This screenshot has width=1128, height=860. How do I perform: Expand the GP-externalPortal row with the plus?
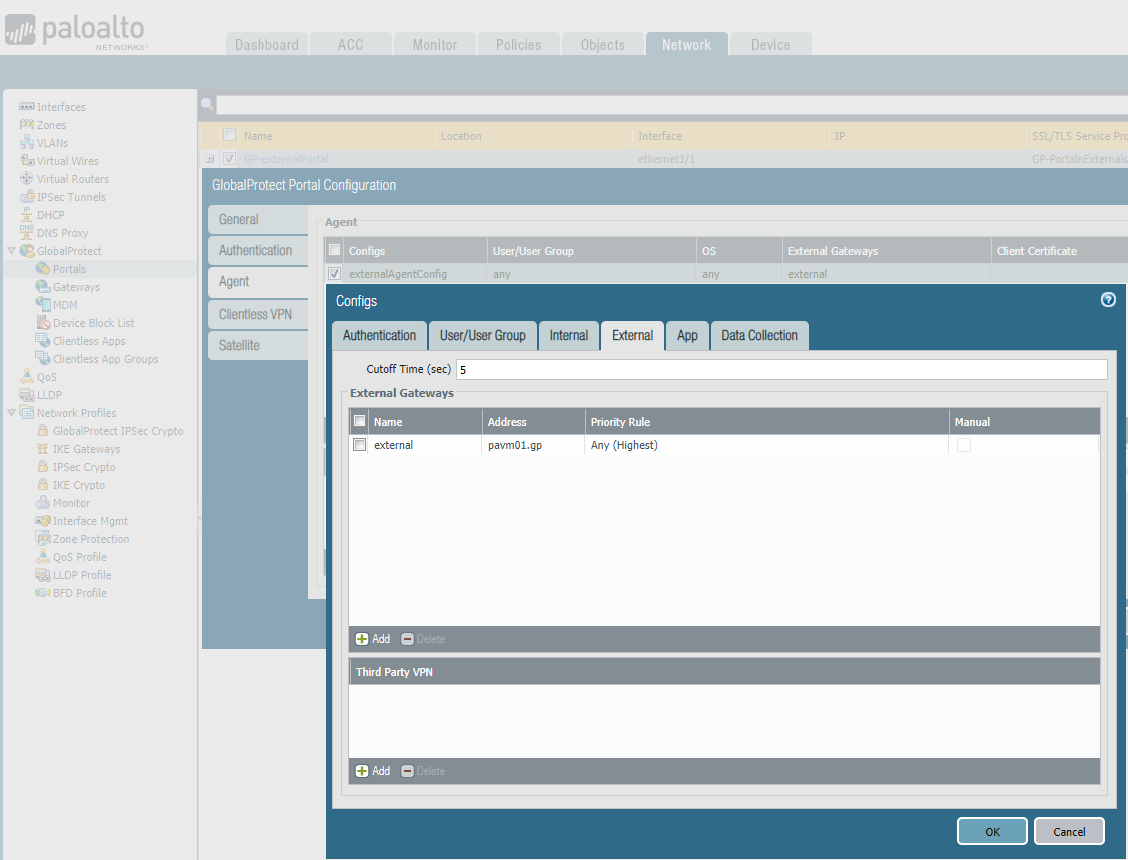pos(209,159)
